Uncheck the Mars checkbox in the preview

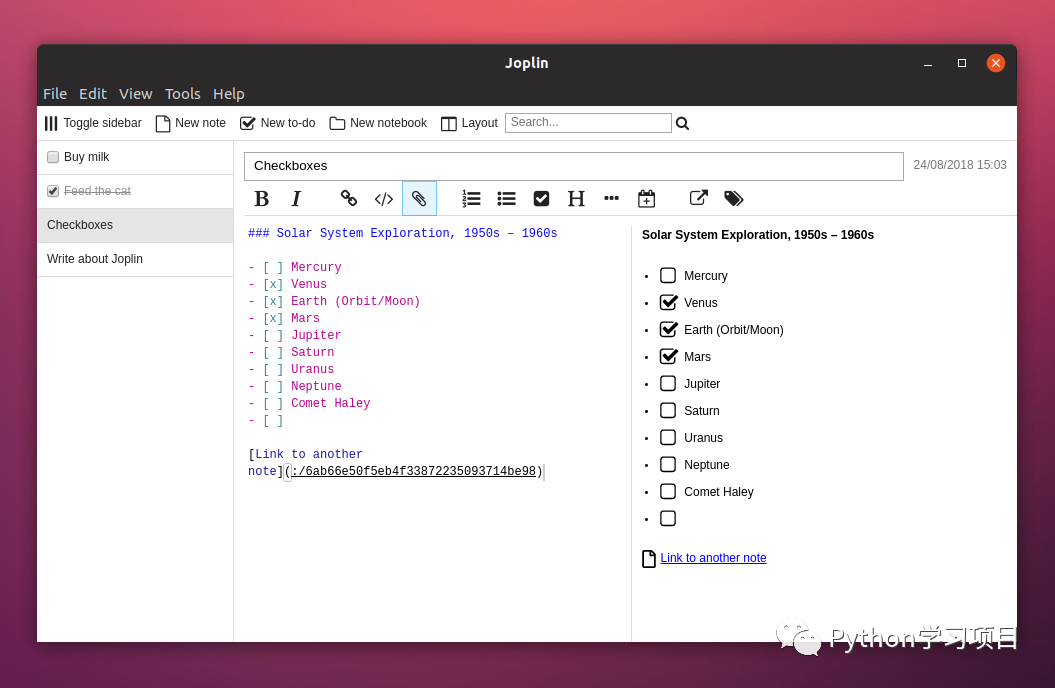[x=668, y=356]
